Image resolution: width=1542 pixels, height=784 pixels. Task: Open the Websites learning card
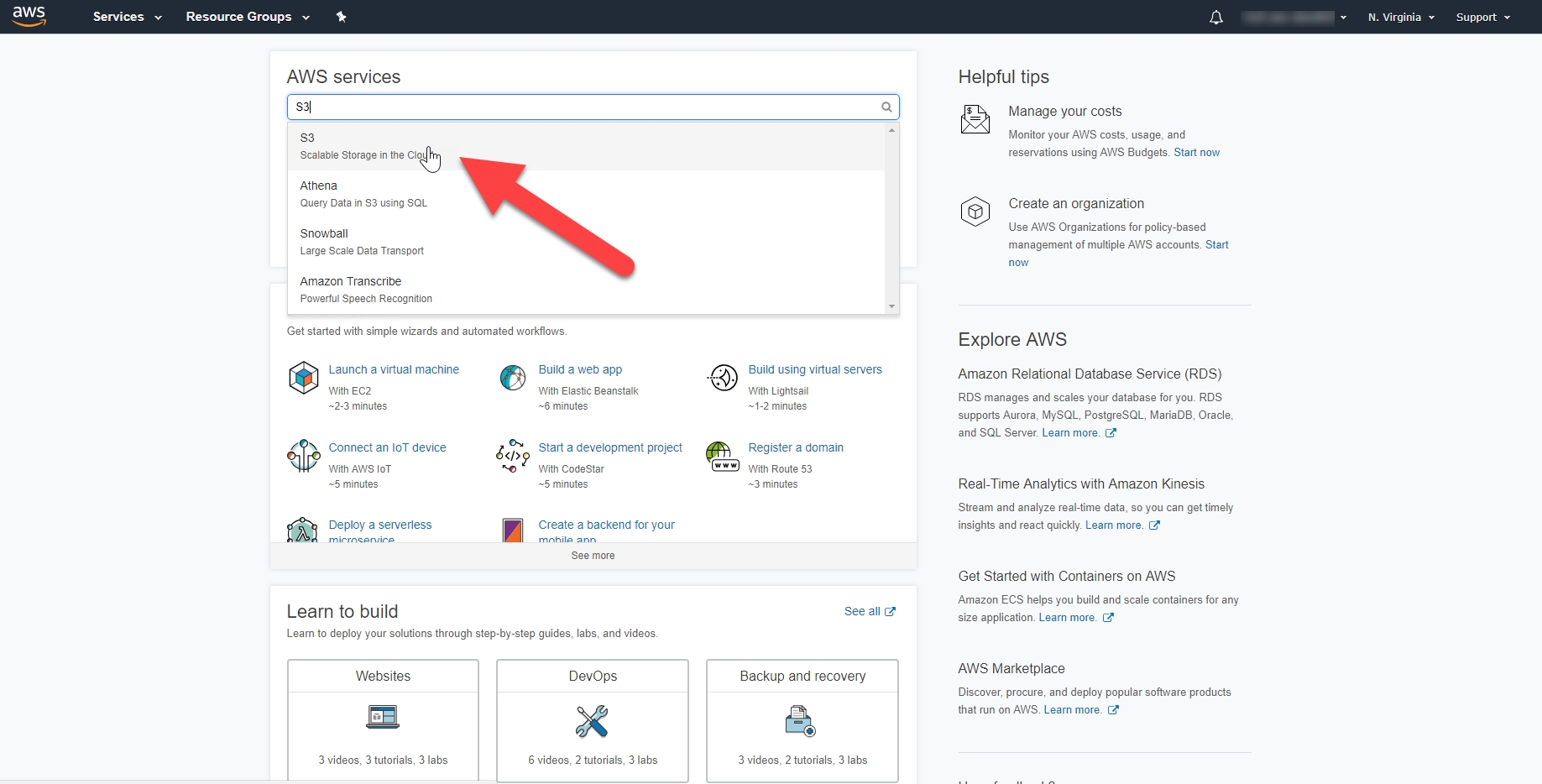(x=383, y=720)
